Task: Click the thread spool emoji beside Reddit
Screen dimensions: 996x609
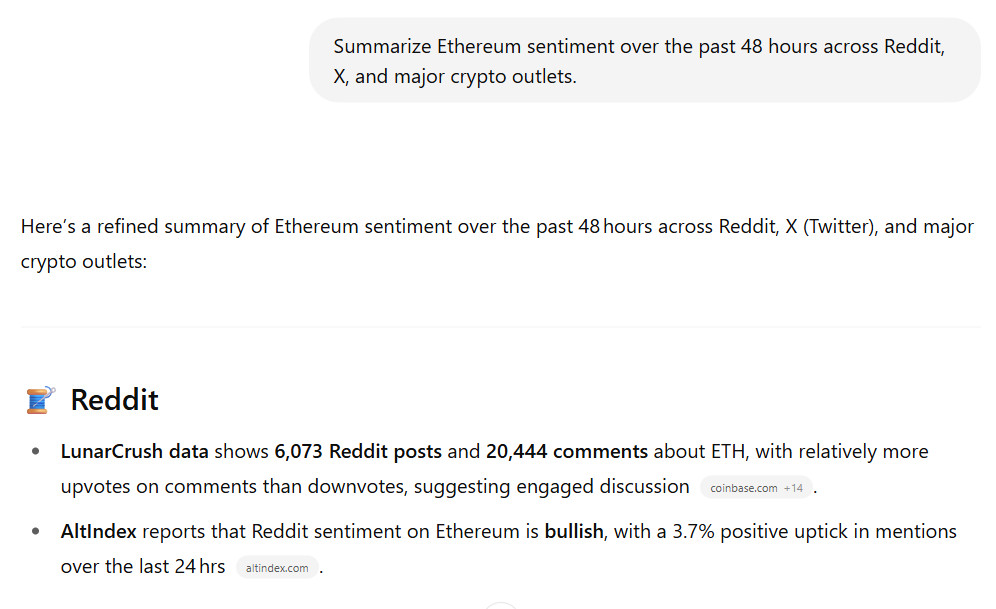Action: tap(40, 400)
